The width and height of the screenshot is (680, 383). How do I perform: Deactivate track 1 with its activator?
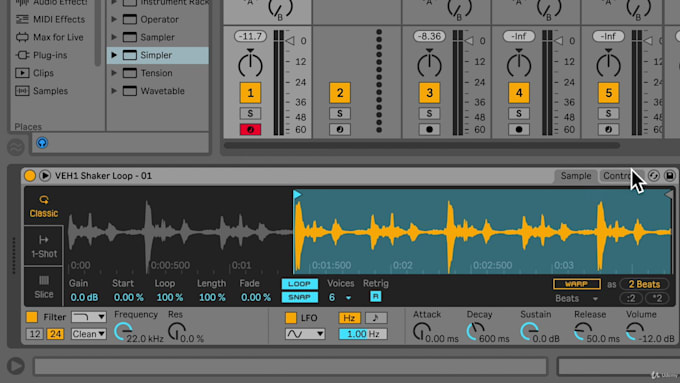pos(250,93)
